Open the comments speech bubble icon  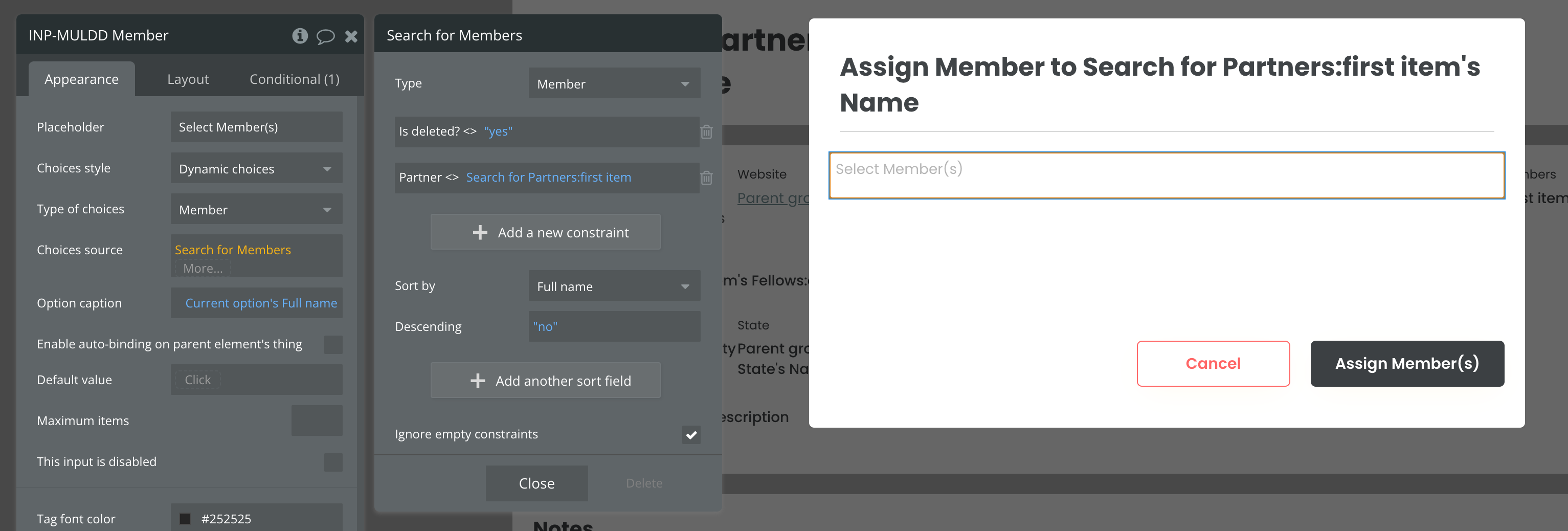point(326,36)
